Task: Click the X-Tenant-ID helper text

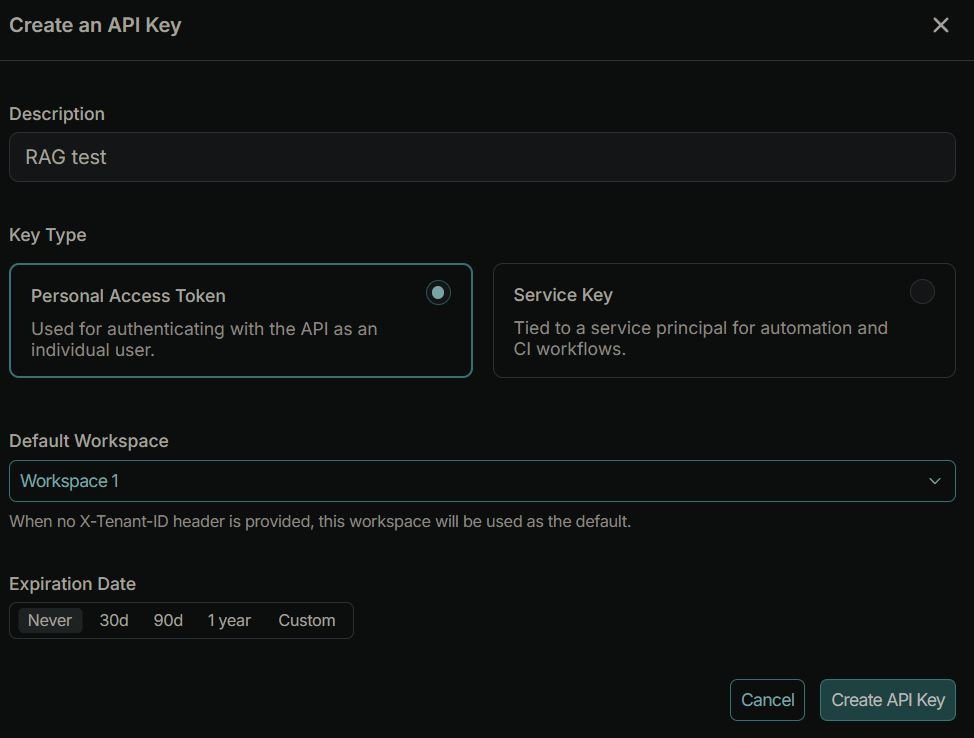Action: (x=320, y=521)
